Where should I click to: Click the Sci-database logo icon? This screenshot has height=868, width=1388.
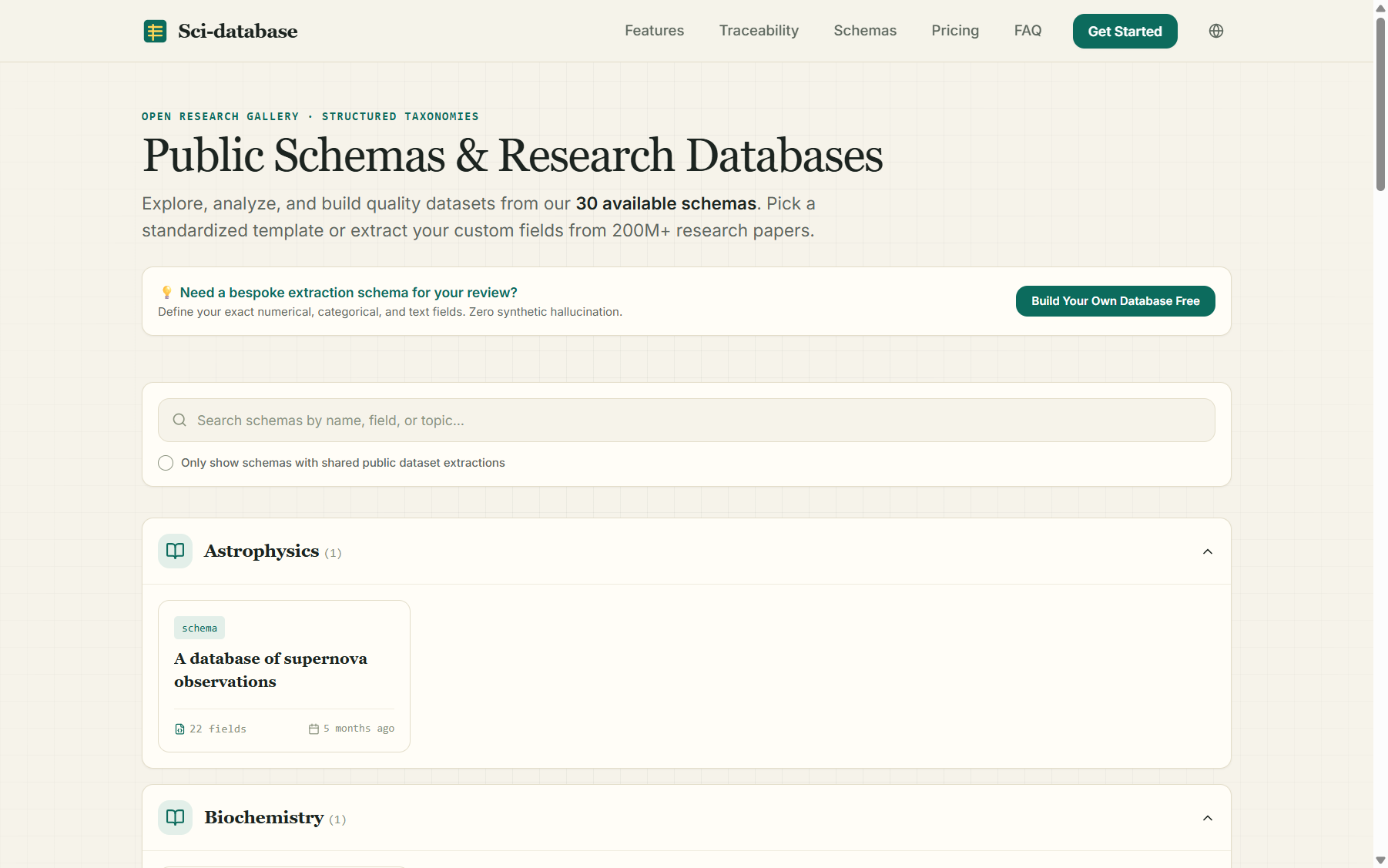(155, 32)
